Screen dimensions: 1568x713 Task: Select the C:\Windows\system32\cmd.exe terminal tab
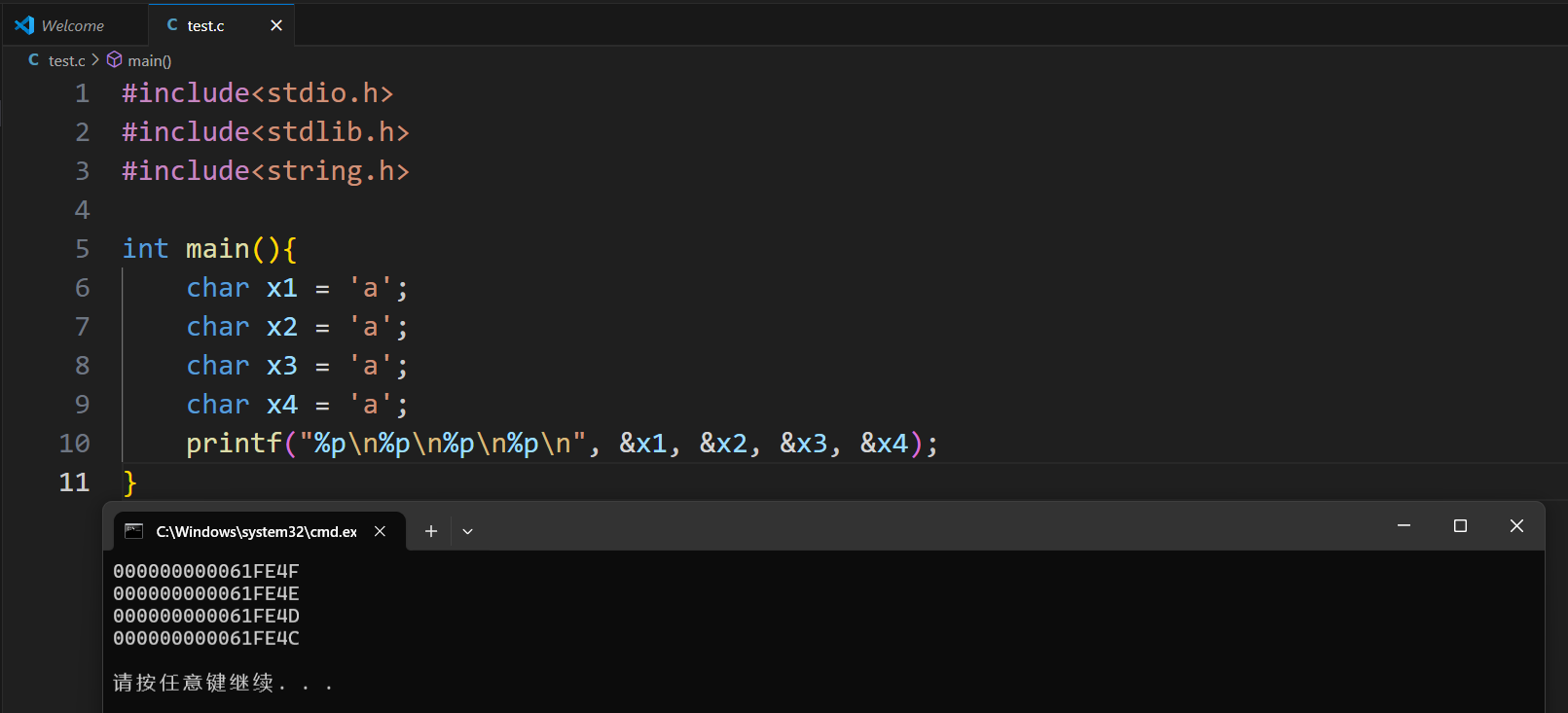256,531
